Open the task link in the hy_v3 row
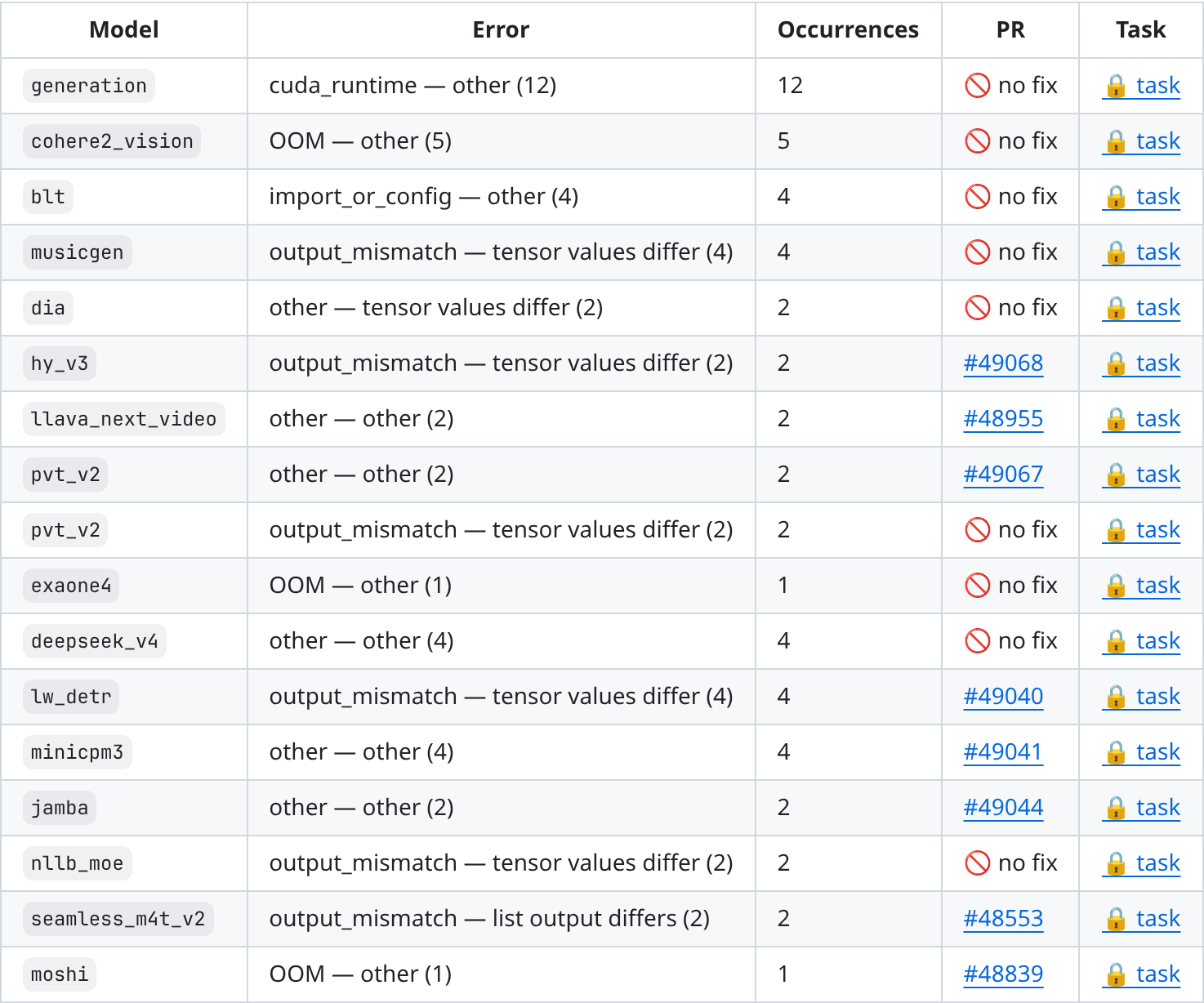The width and height of the screenshot is (1204, 1003). (1141, 363)
